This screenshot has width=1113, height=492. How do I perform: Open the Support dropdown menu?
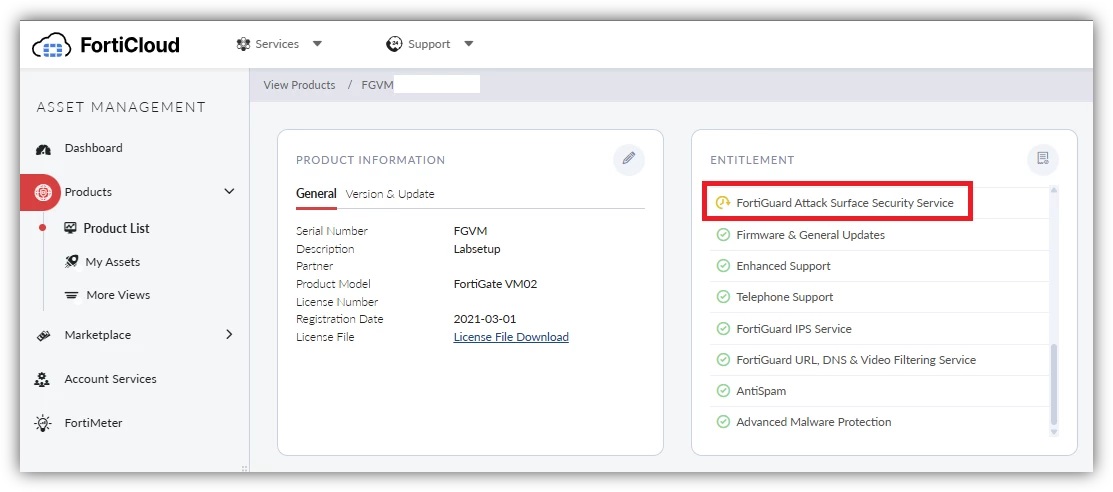(x=429, y=44)
